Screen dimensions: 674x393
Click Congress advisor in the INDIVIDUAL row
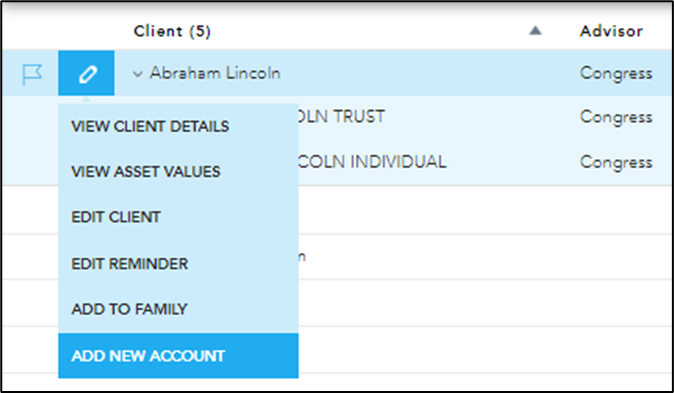[616, 163]
